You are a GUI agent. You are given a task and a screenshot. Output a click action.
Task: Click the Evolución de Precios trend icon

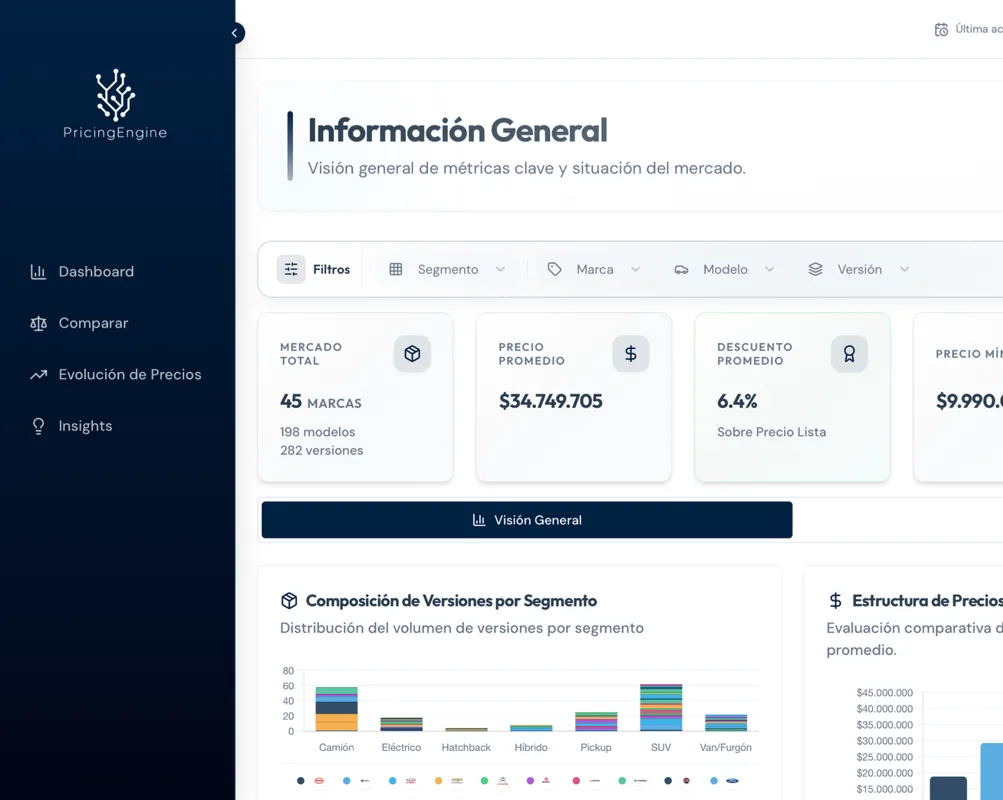[x=38, y=375]
